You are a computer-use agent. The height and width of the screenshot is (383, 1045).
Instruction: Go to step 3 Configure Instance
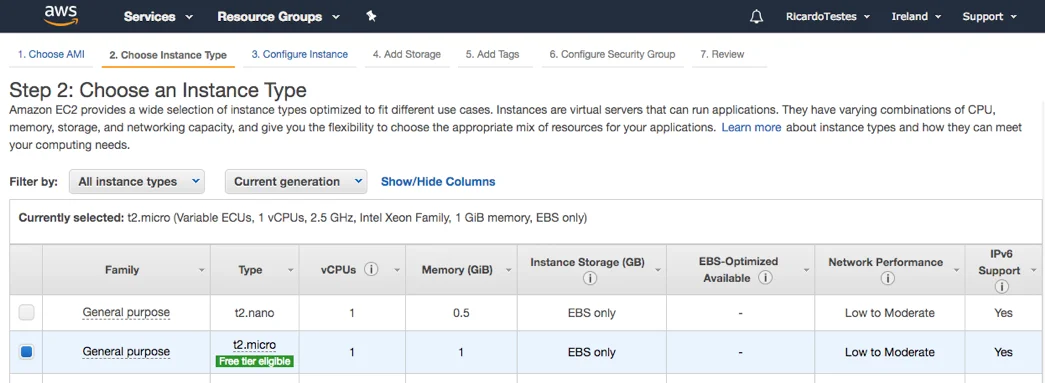point(299,55)
